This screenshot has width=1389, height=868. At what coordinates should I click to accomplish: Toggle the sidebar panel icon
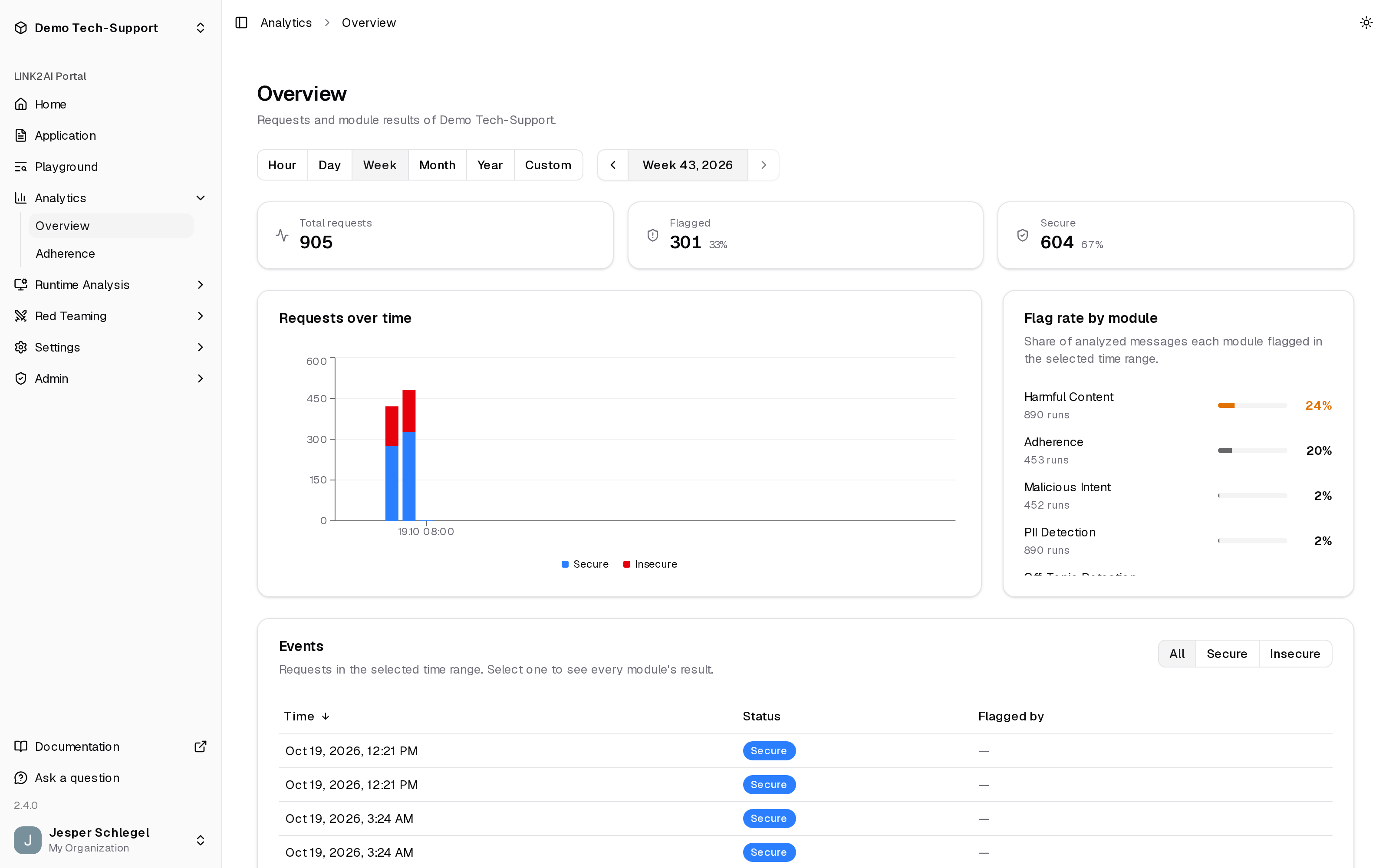click(241, 23)
